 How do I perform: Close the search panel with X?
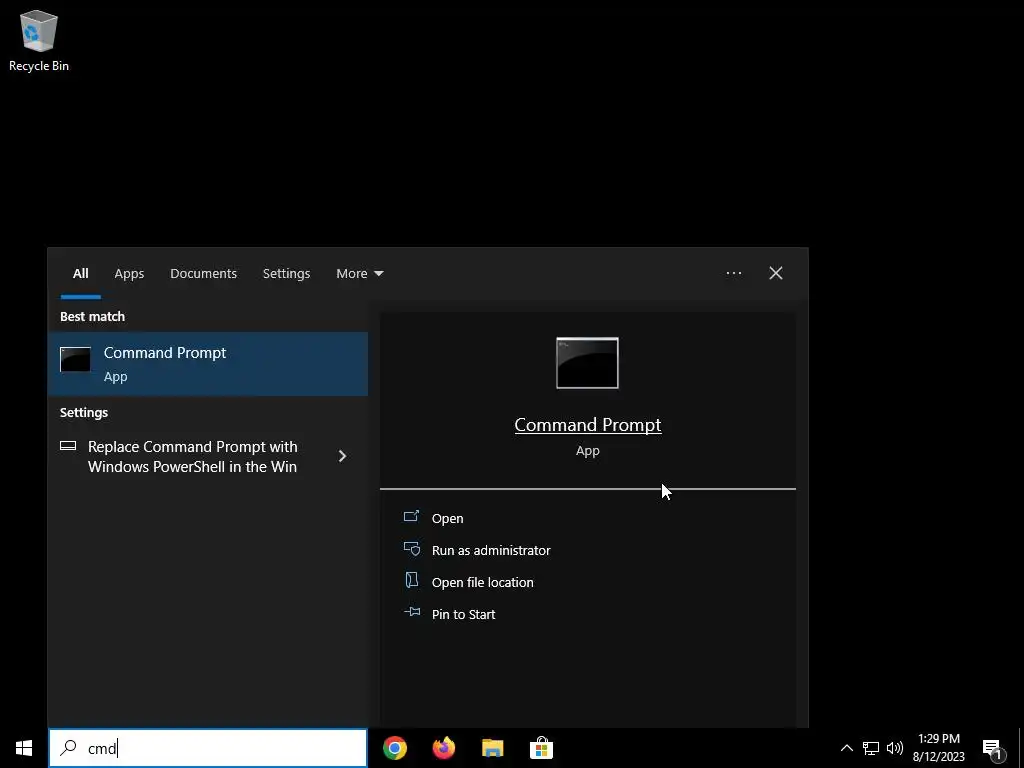point(775,273)
